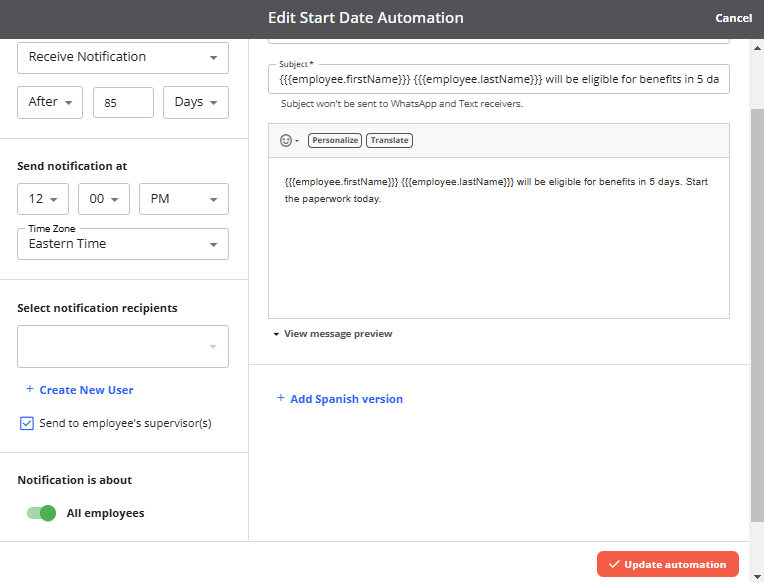The image size is (764, 583).
Task: Click the Subject WhatsApp and Text note
Action: (x=402, y=104)
